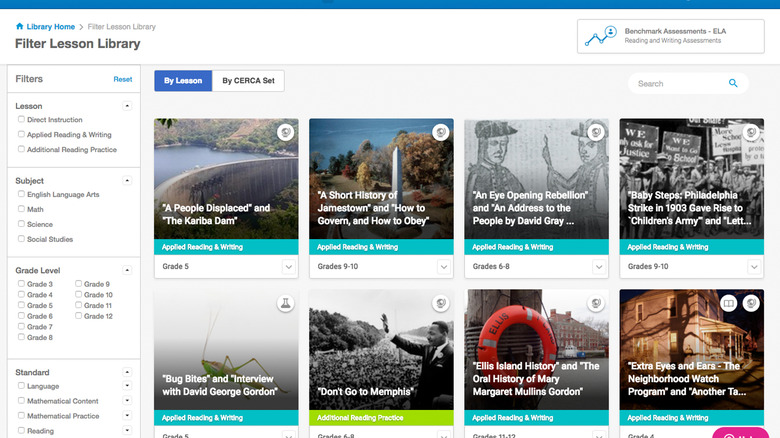Screen dimensions: 780x438
Task: Click the globe icon on Jamestown lesson card
Action: click(440, 132)
